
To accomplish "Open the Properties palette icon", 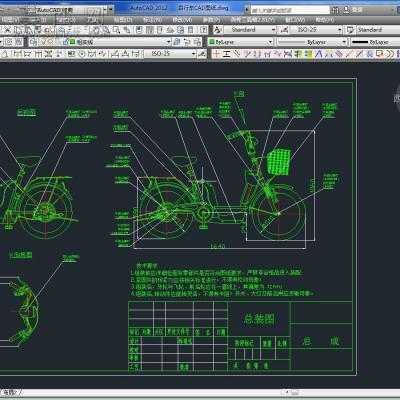I will [x=139, y=30].
